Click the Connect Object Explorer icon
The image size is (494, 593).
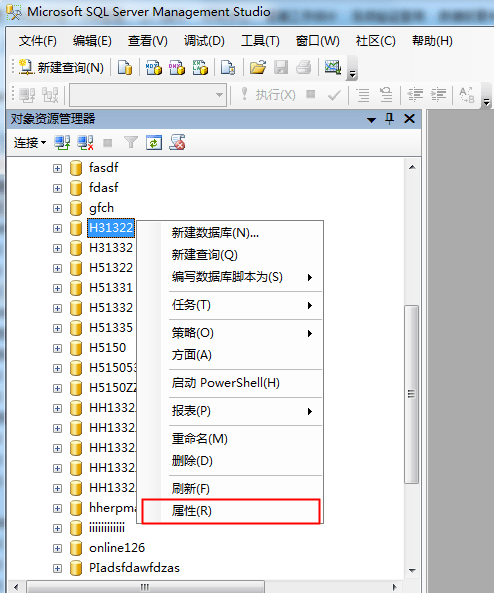[62, 143]
